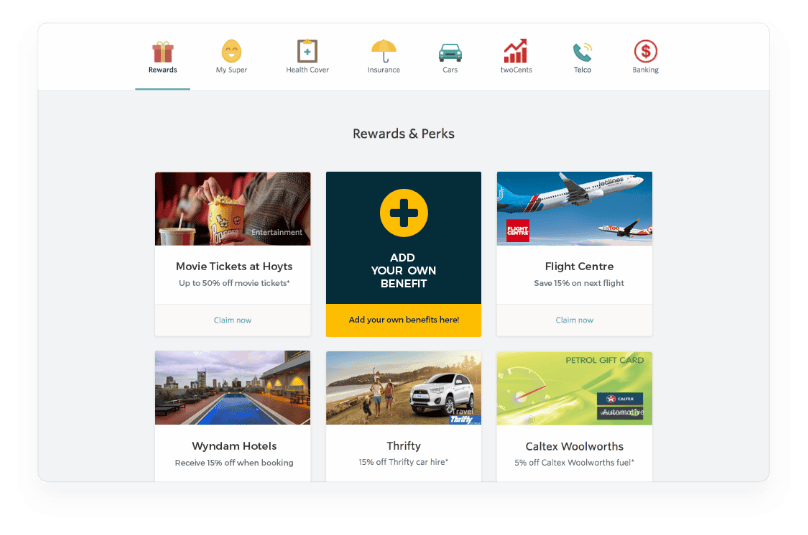
Task: Open the Wyndam Hotels card title
Action: click(x=234, y=446)
